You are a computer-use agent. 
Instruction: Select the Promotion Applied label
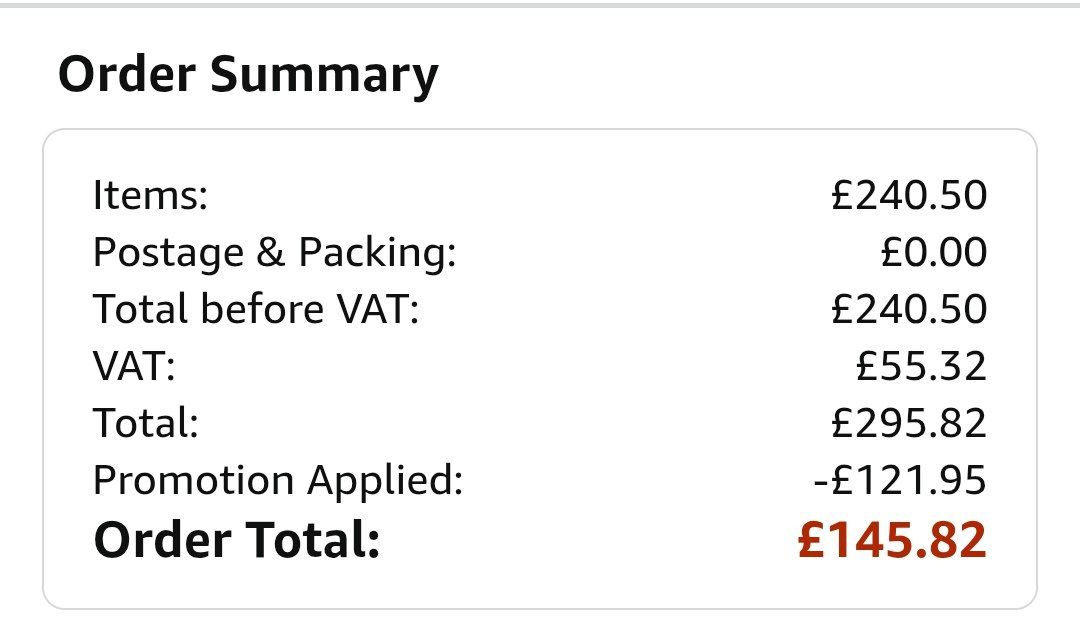(x=278, y=481)
